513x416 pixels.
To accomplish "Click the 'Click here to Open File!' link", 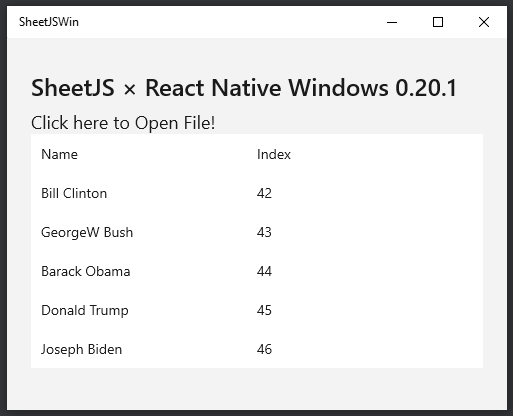I will click(x=123, y=123).
